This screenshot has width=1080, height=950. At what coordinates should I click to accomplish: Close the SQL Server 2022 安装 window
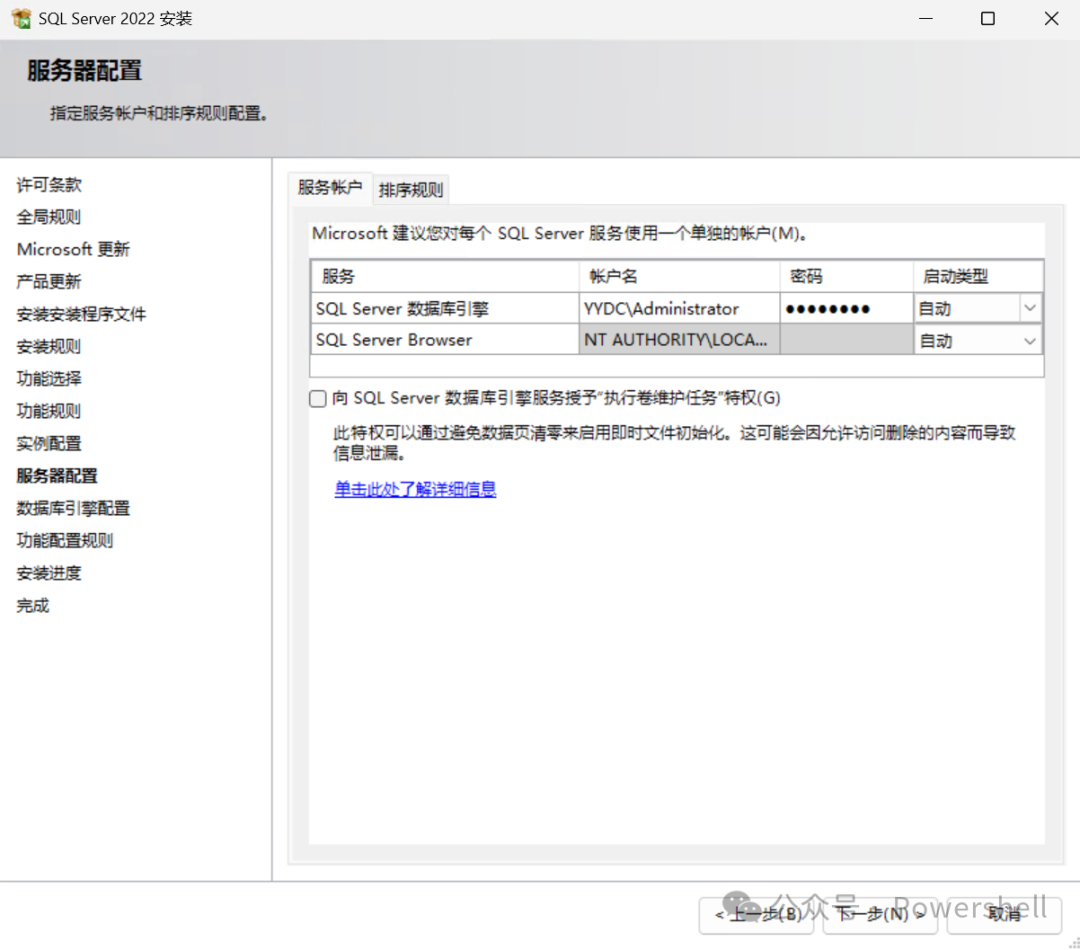coord(1051,19)
